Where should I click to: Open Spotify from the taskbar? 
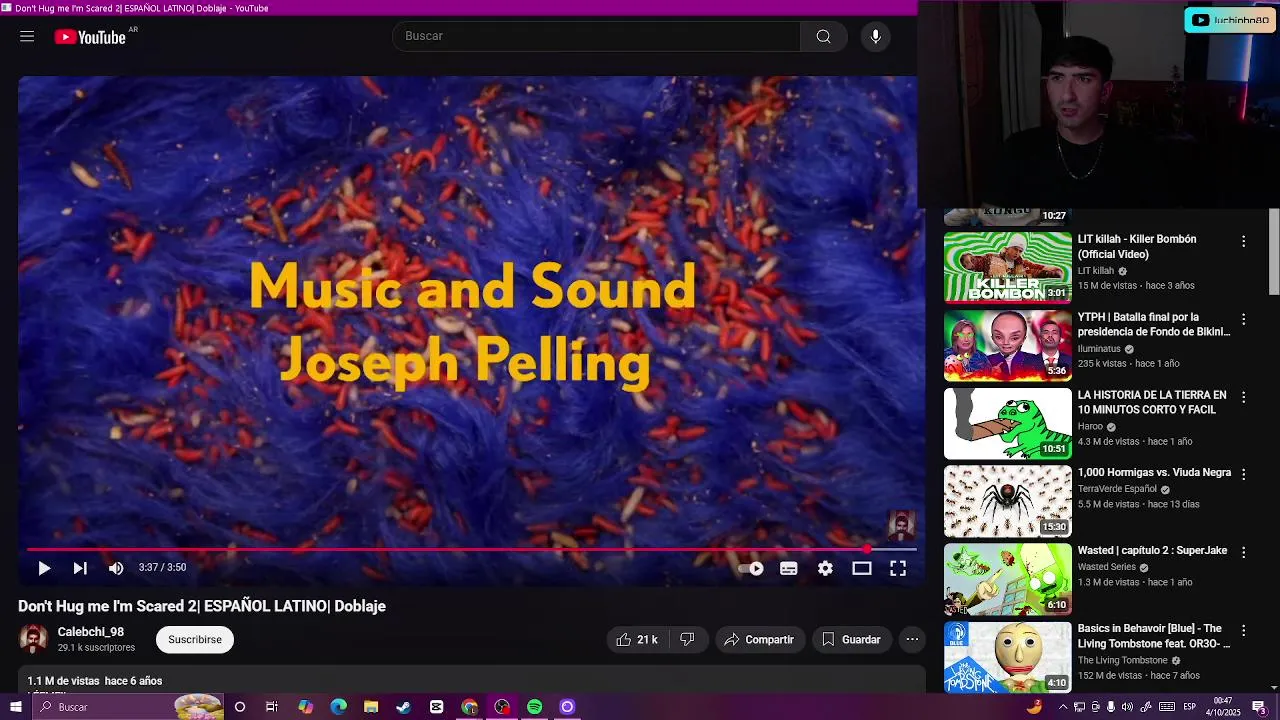[x=534, y=707]
